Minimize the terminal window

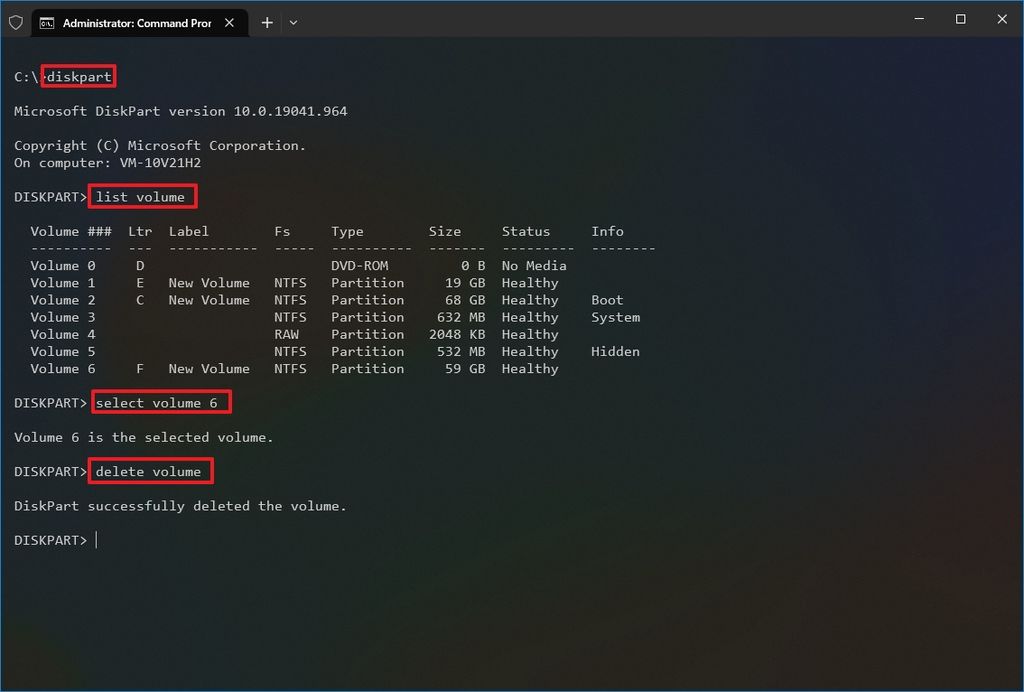pyautogui.click(x=917, y=19)
